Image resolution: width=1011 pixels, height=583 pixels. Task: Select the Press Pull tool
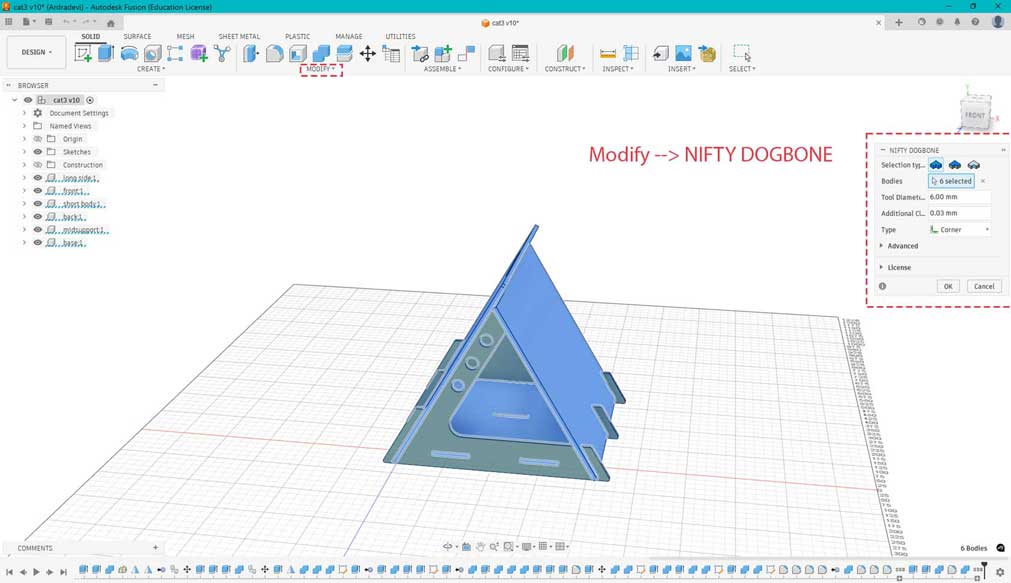(x=251, y=53)
